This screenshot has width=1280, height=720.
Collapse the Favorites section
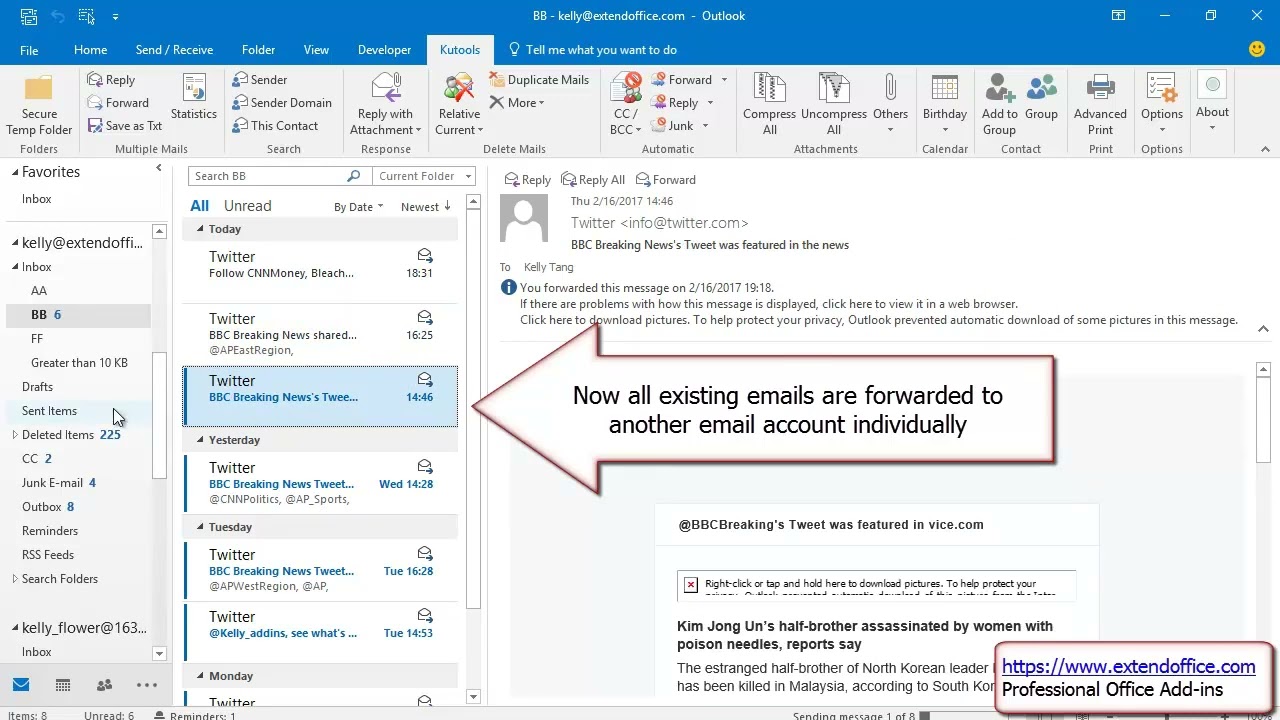(x=15, y=172)
